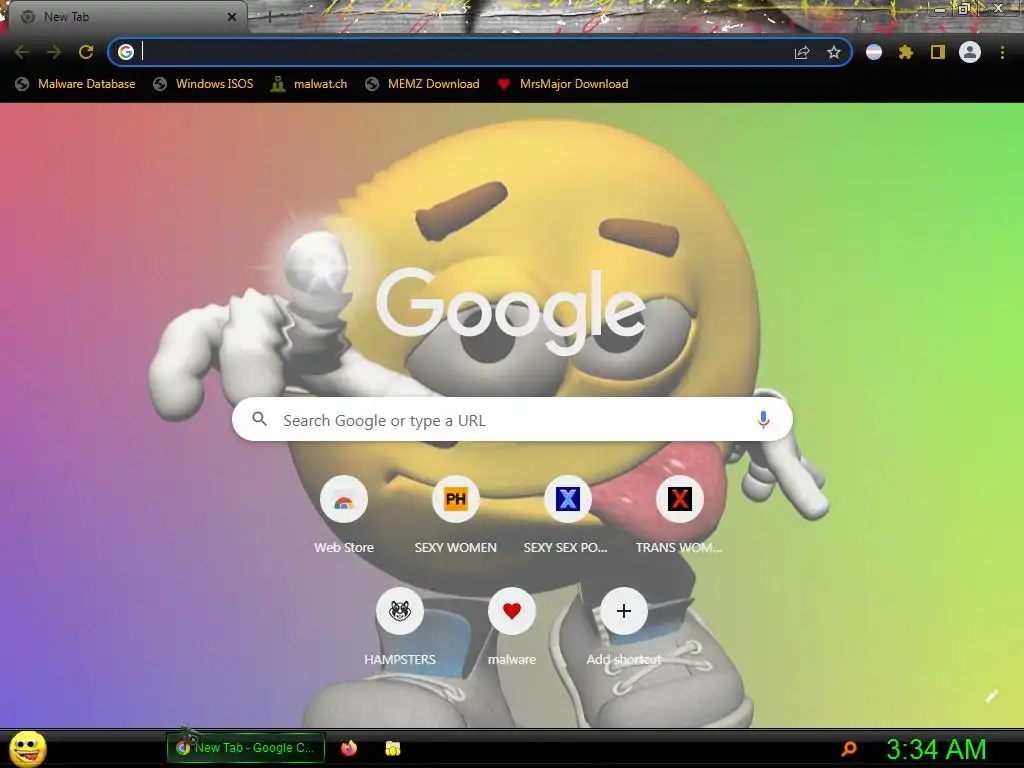Share this page via share icon
Screen dimensions: 1024x768
tap(802, 52)
